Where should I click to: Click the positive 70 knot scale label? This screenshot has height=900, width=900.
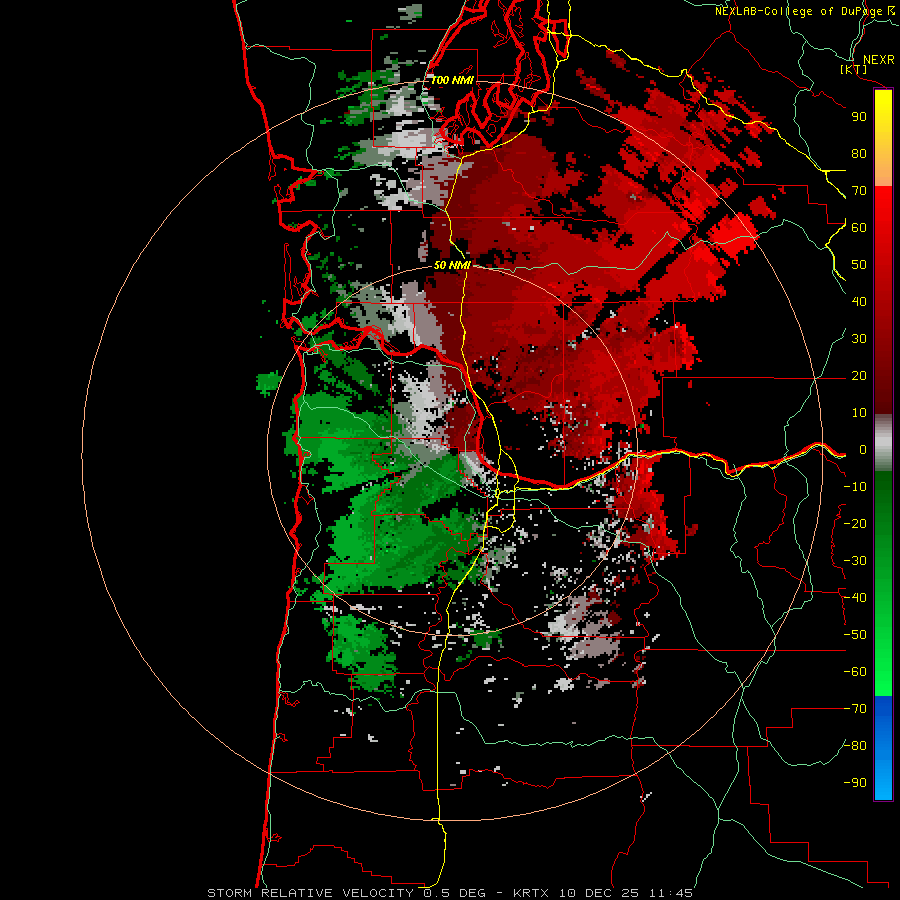coord(859,191)
